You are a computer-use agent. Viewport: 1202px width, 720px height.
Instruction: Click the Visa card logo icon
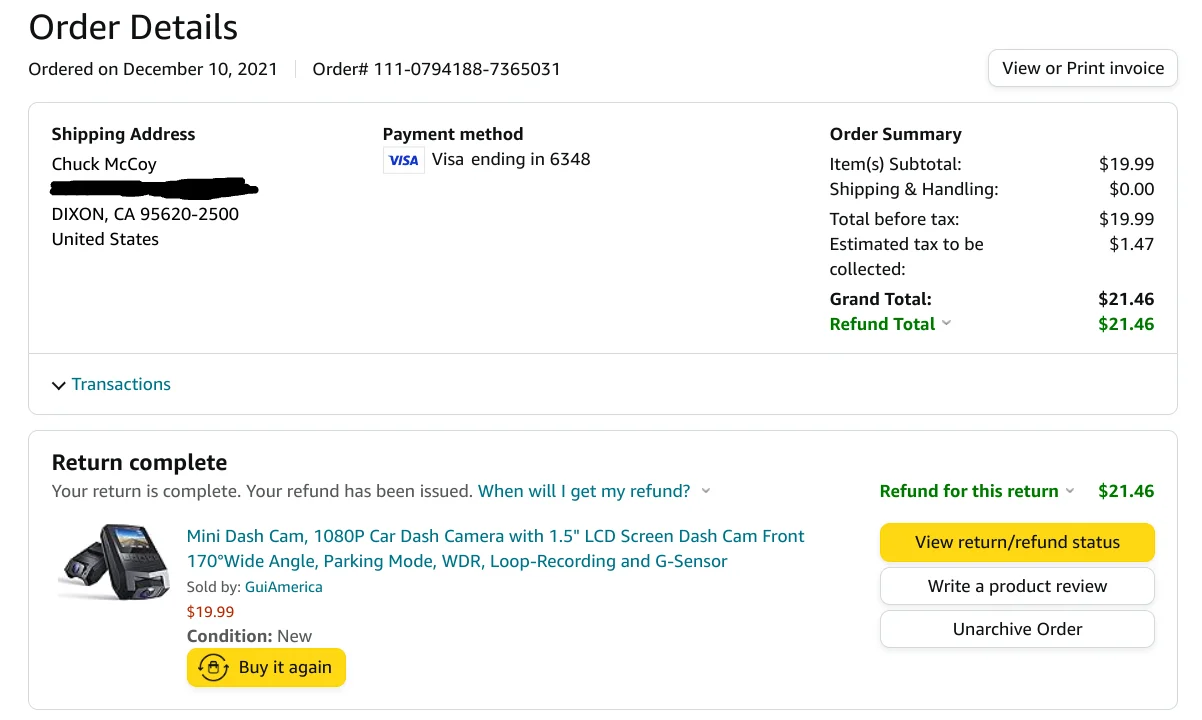tap(404, 160)
